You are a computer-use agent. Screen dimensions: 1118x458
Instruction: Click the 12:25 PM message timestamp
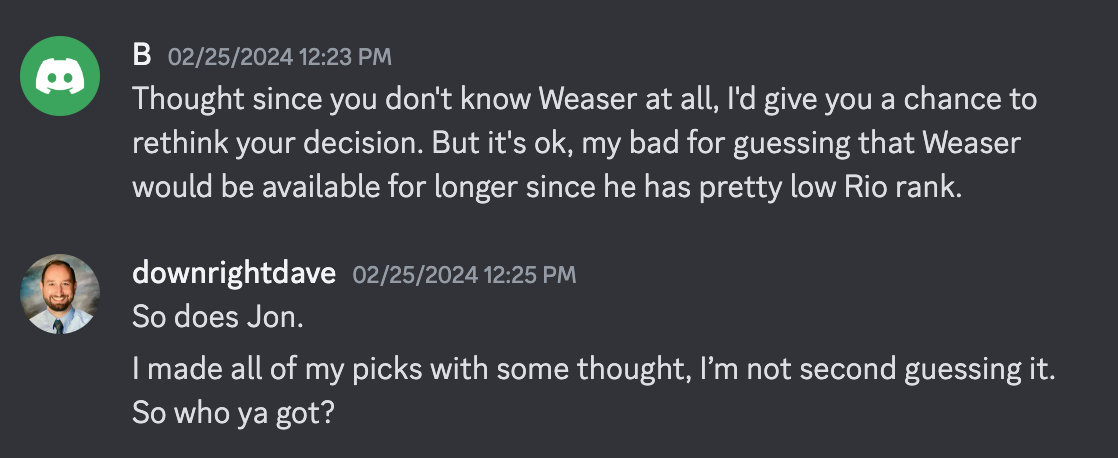pos(464,275)
